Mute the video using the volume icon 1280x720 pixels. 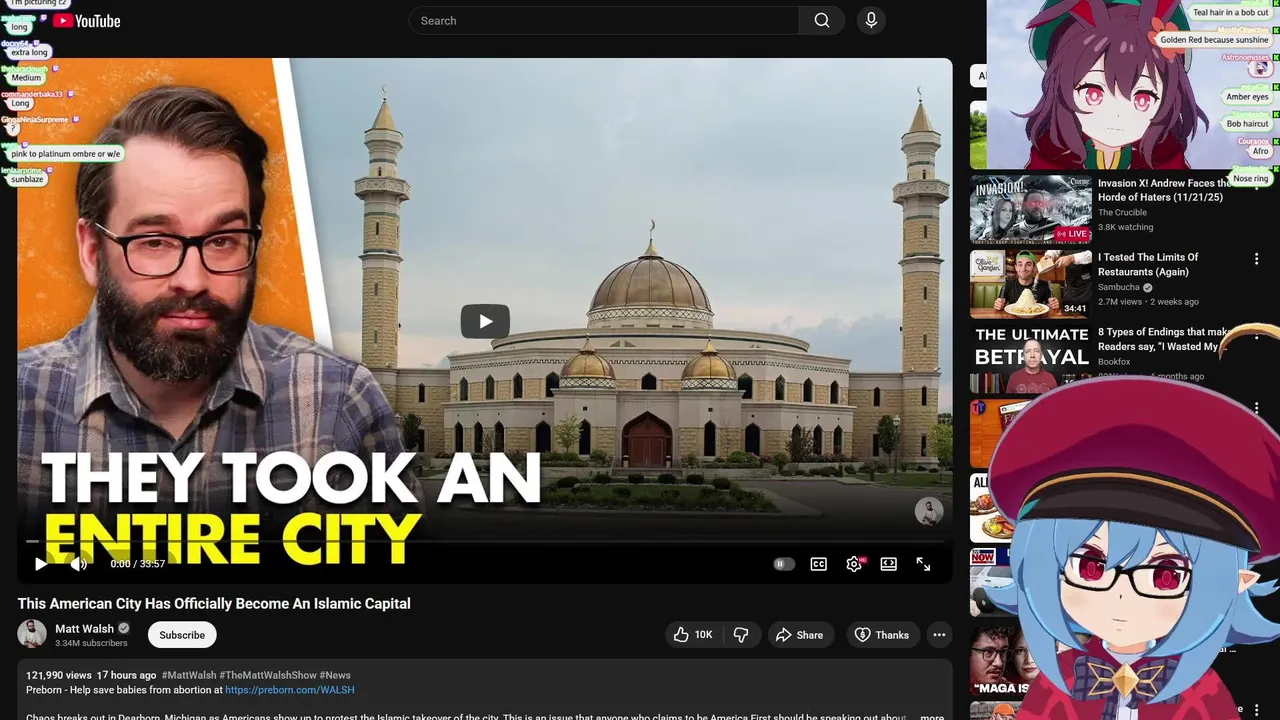pos(79,564)
